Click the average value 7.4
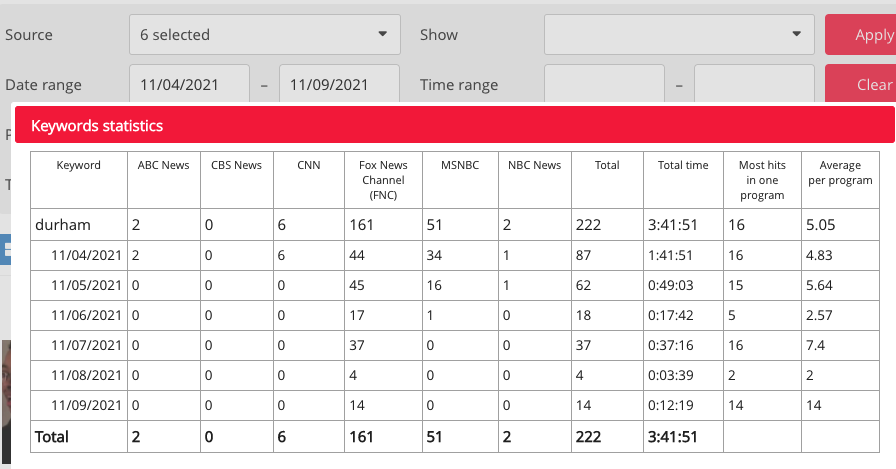 [815, 346]
